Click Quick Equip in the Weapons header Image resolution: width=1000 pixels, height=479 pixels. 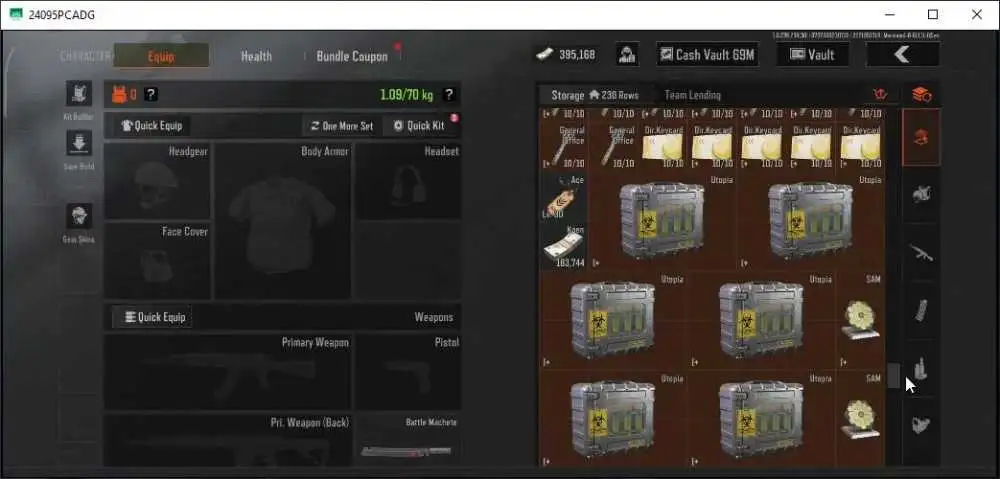[x=152, y=317]
